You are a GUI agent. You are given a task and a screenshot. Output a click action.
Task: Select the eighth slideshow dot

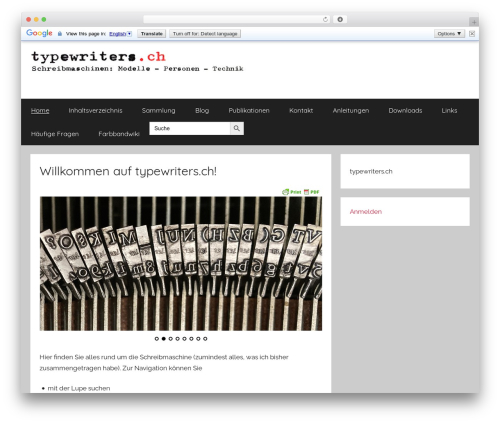coord(205,339)
